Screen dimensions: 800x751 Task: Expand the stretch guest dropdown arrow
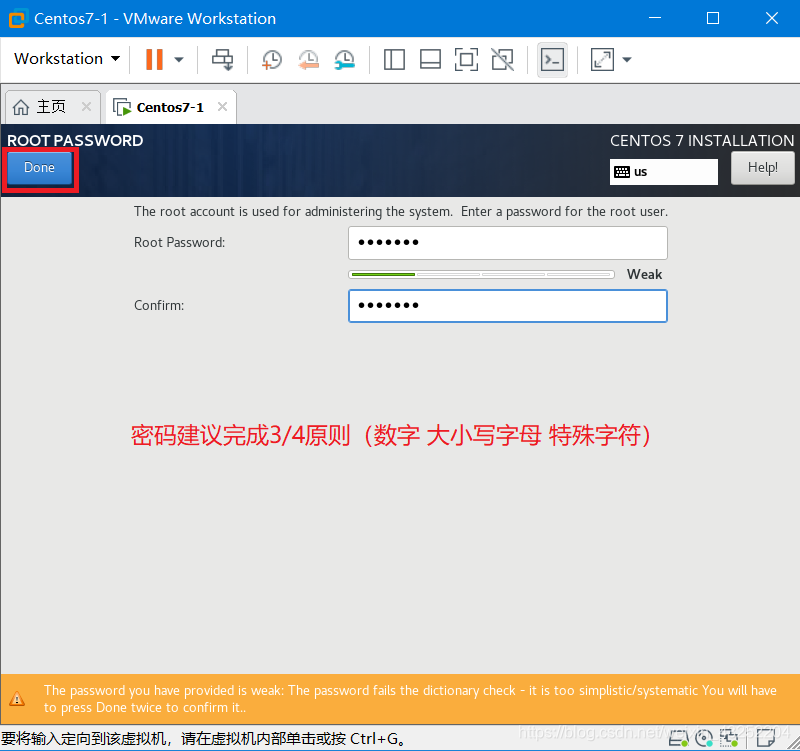[627, 60]
